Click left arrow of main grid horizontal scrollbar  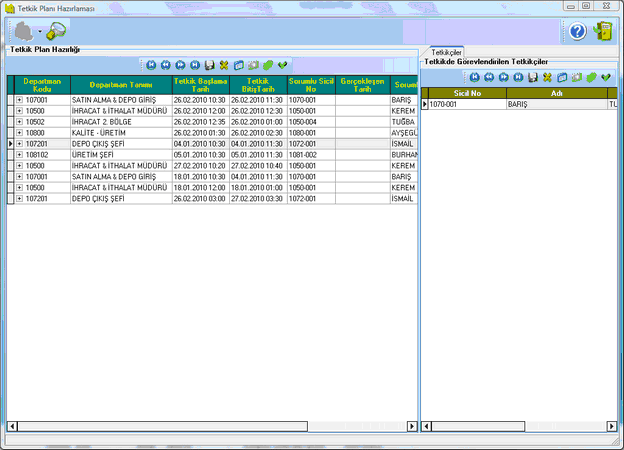pyautogui.click(x=12, y=427)
